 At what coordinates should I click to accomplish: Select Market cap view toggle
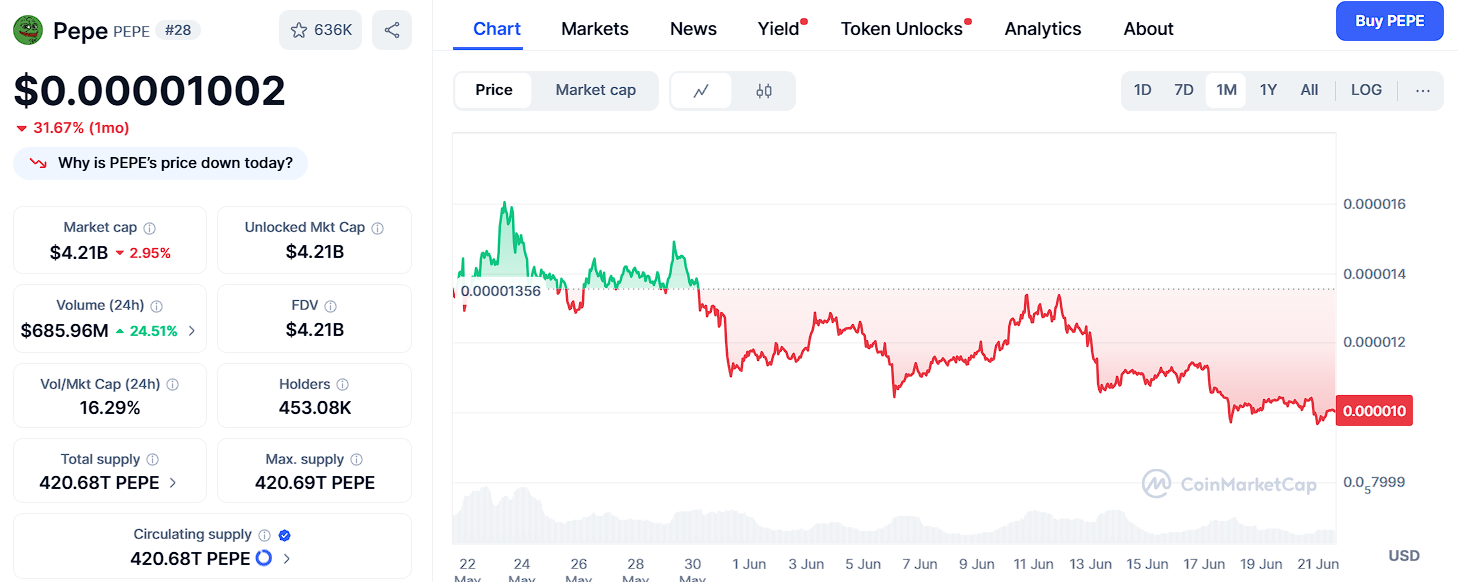[x=595, y=90]
